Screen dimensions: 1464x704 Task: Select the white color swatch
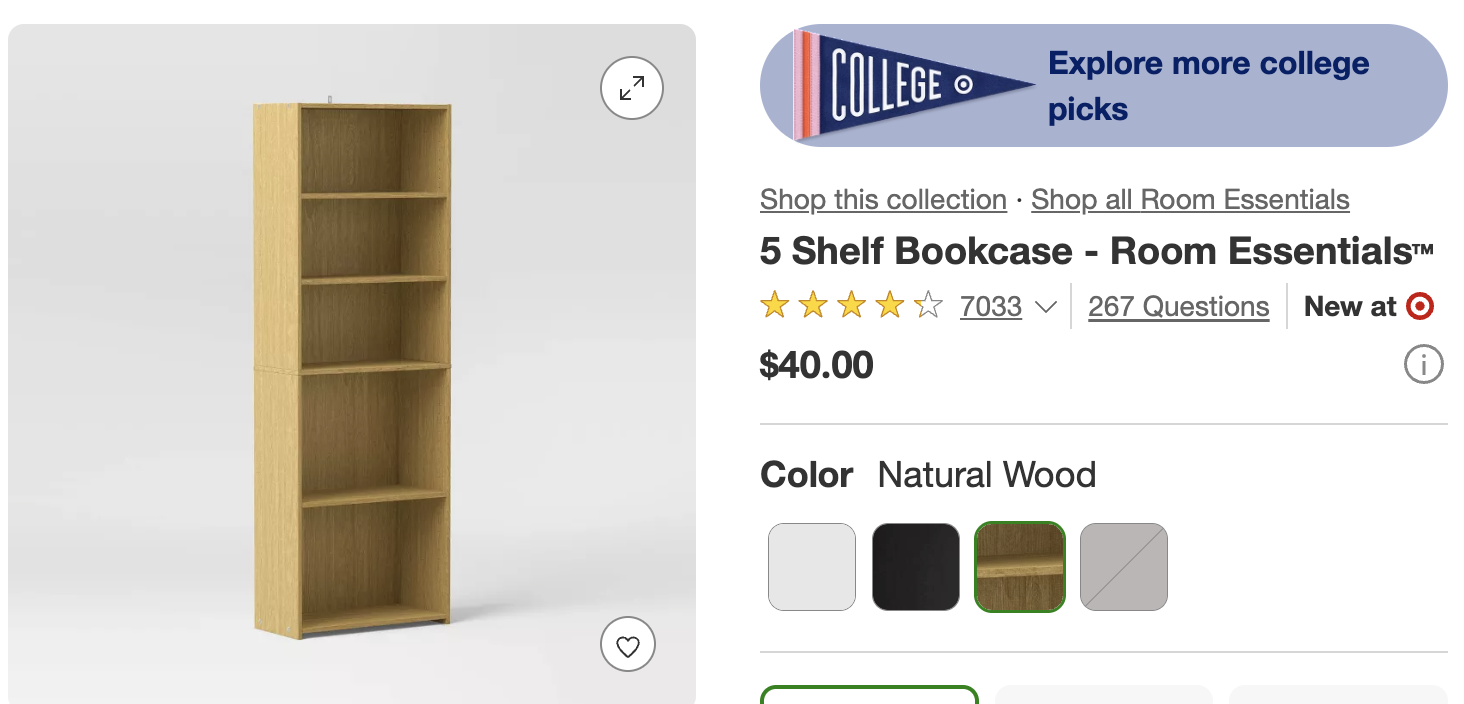812,567
